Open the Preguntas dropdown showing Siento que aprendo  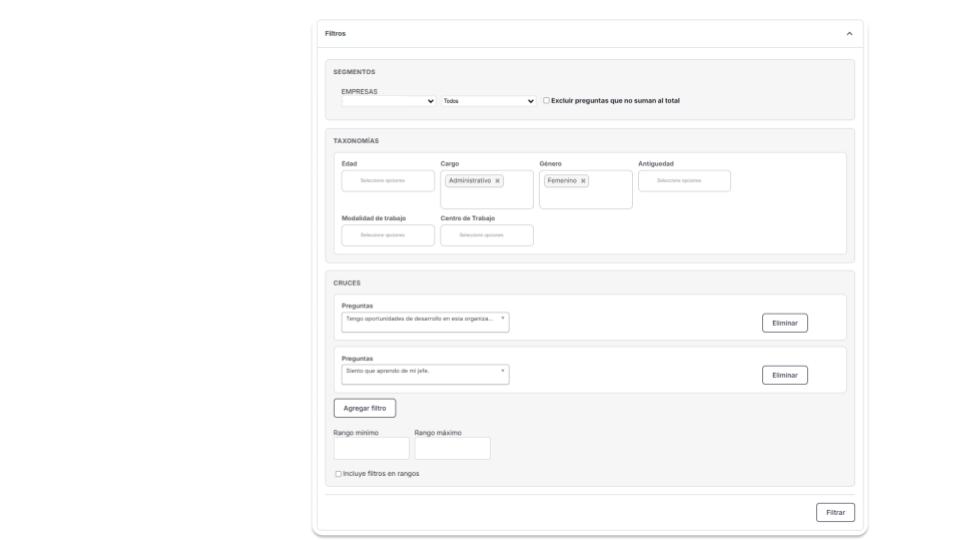pos(425,375)
